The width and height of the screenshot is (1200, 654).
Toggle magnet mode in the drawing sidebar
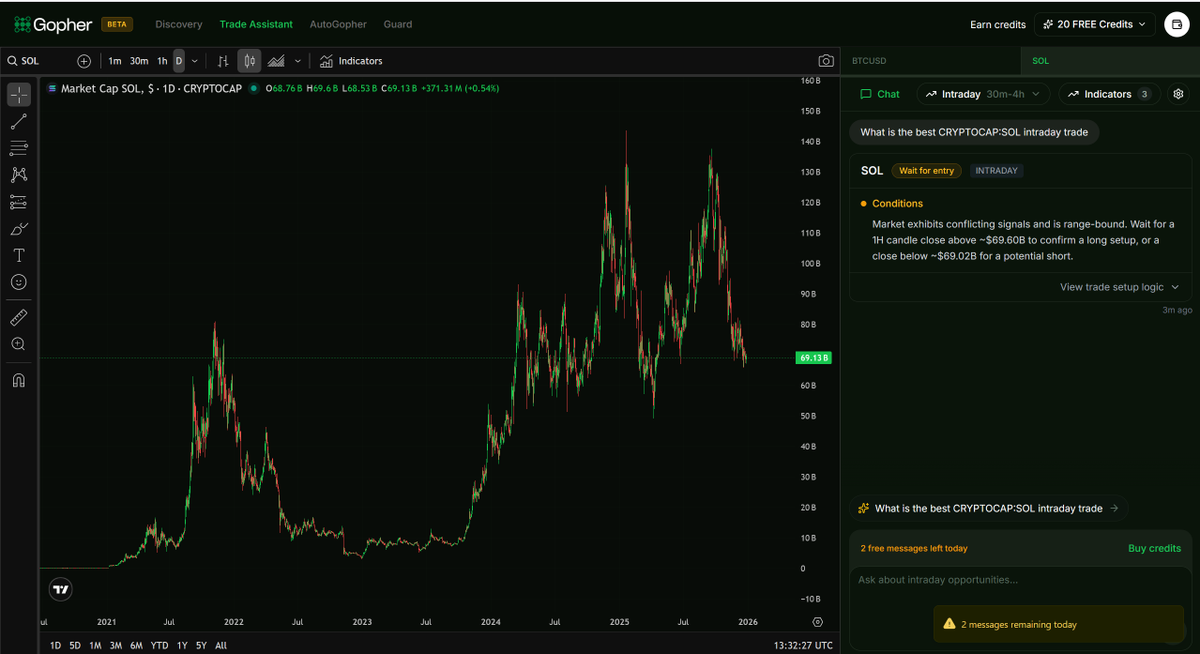[18, 379]
